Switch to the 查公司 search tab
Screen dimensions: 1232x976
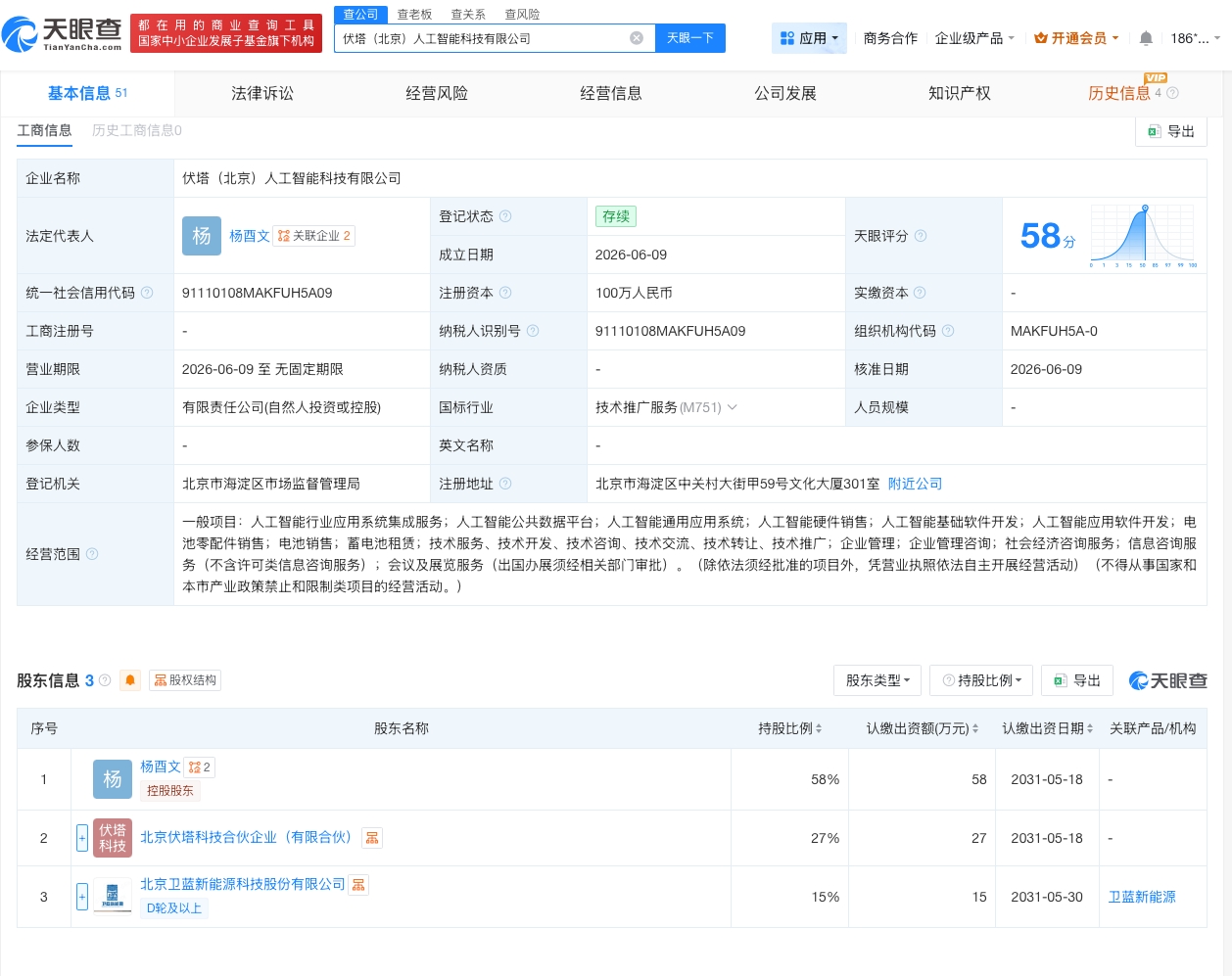click(360, 15)
